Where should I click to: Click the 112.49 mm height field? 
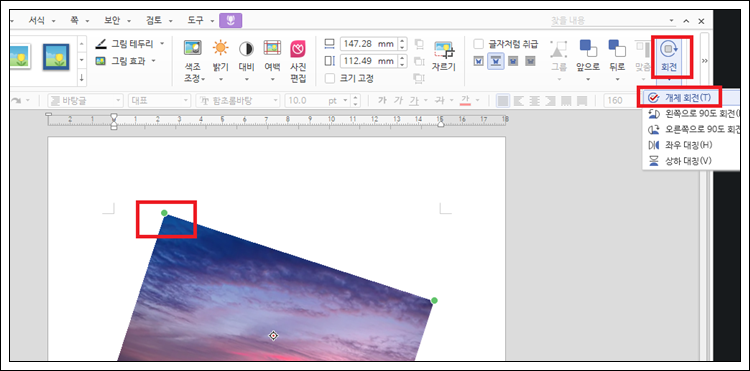(369, 61)
